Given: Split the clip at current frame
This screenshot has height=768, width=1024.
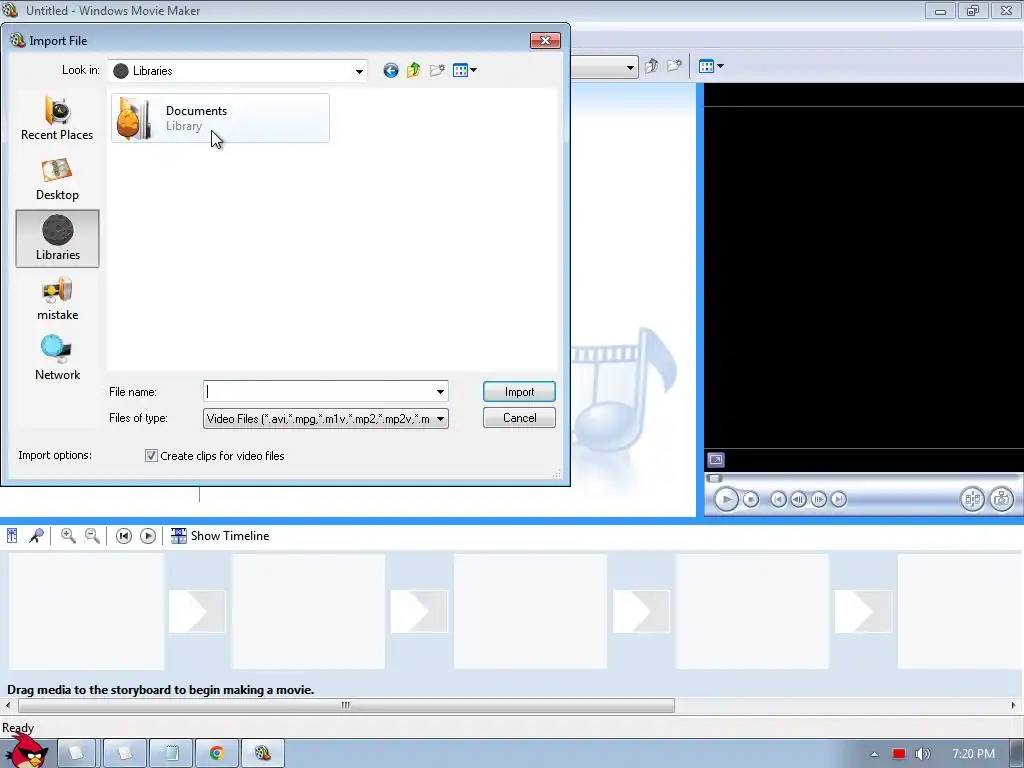Looking at the screenshot, I should point(972,500).
